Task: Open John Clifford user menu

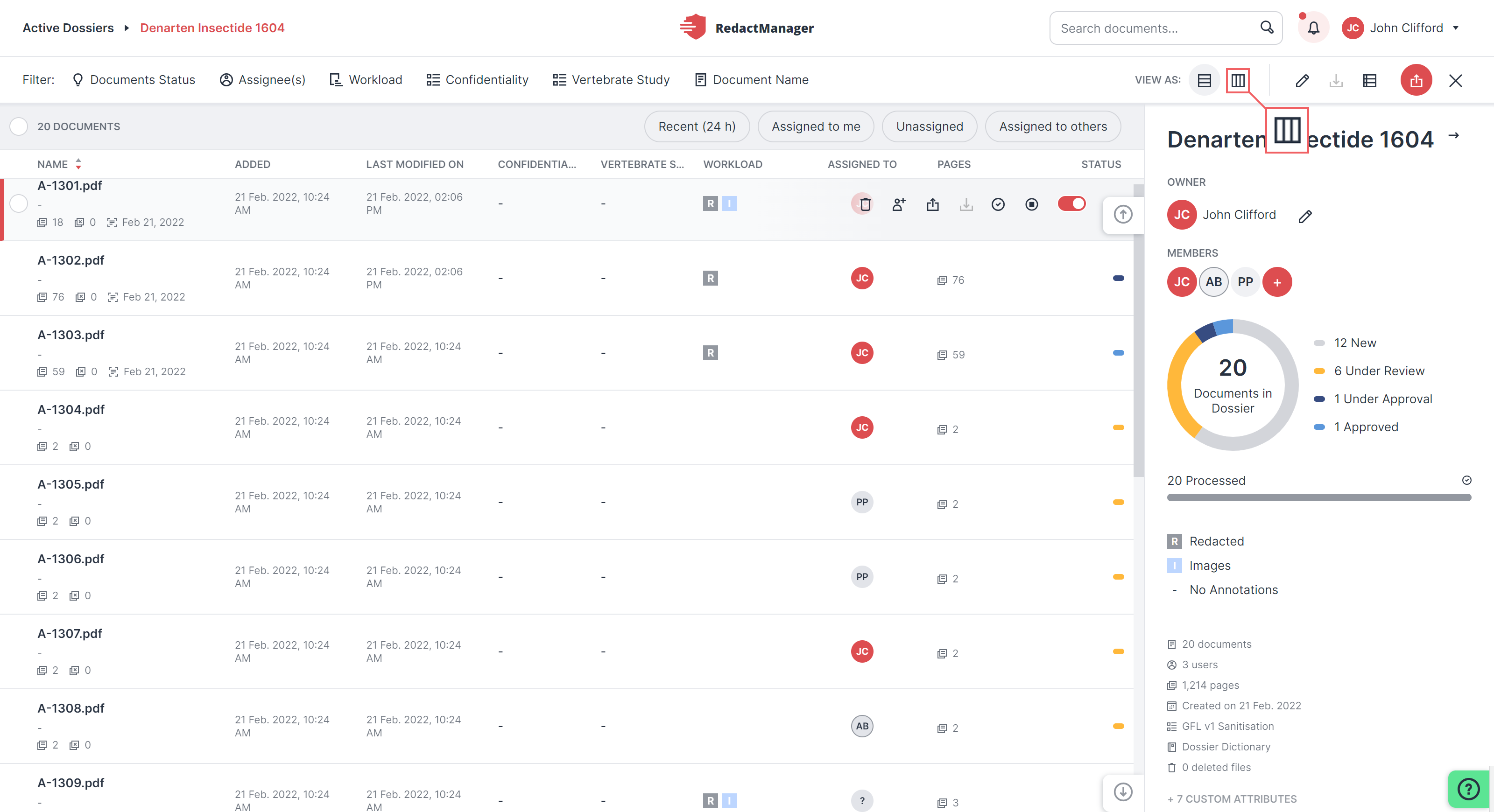Action: [x=1400, y=28]
